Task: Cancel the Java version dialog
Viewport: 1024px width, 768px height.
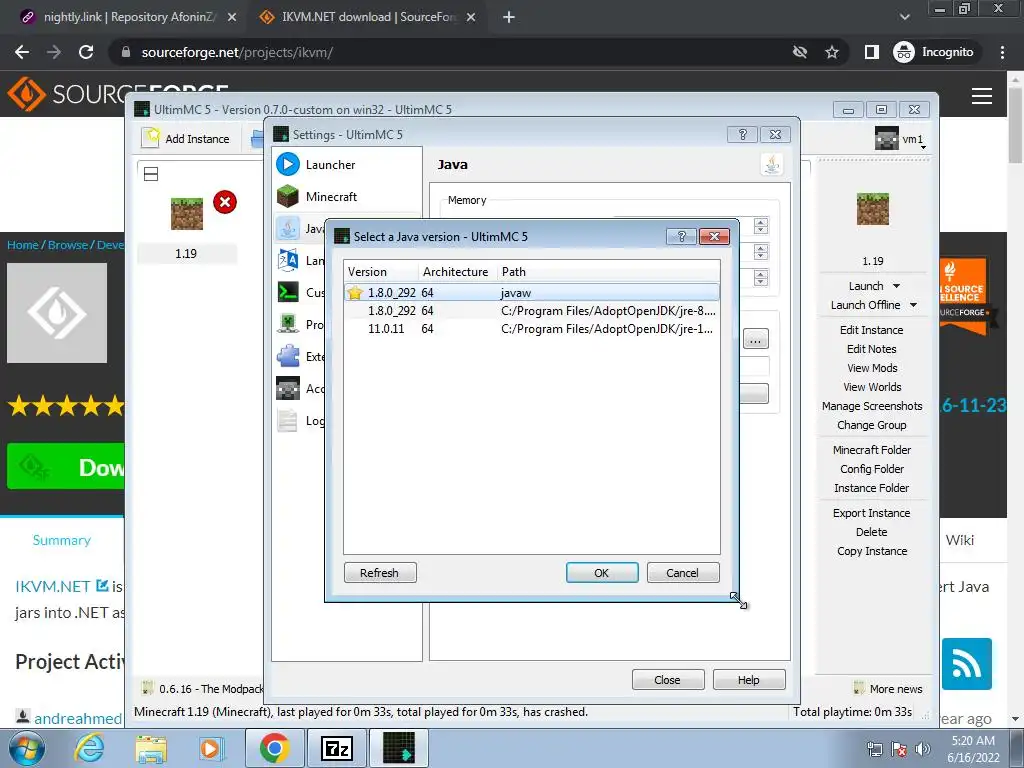Action: click(x=683, y=573)
